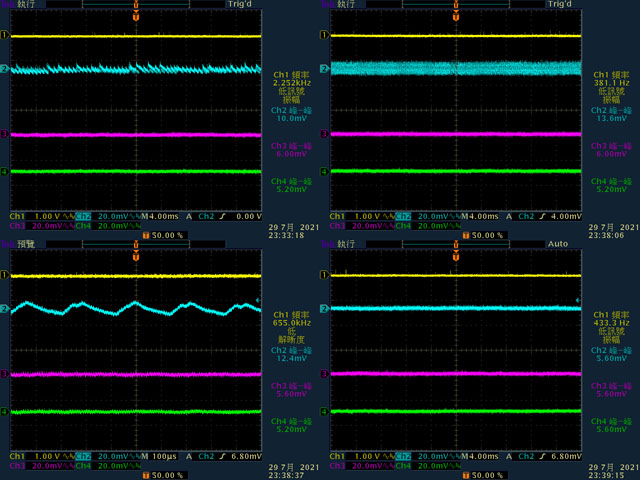
Task: Select the green channel 4 marker in the 23:39:15 capture
Action: pos(324,411)
